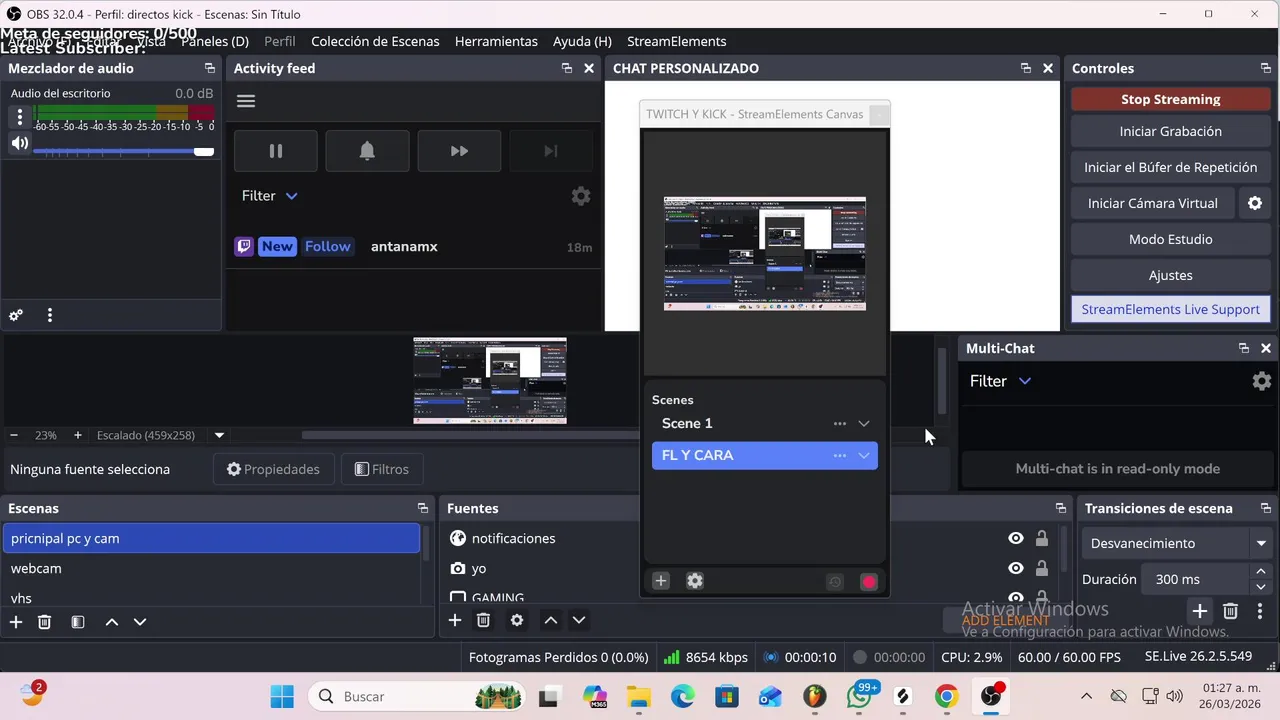Image resolution: width=1280 pixels, height=720 pixels.
Task: Open the Activity feed hamburger menu
Action: (246, 101)
